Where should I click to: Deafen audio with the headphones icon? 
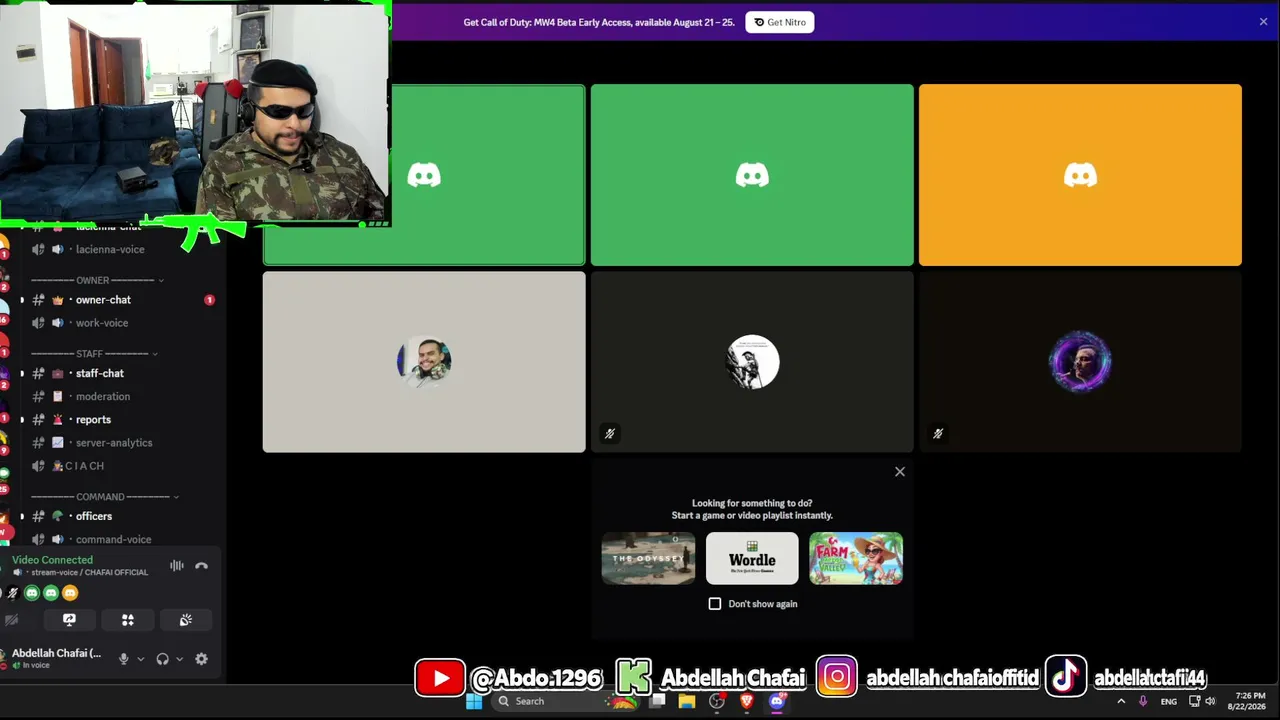[162, 659]
